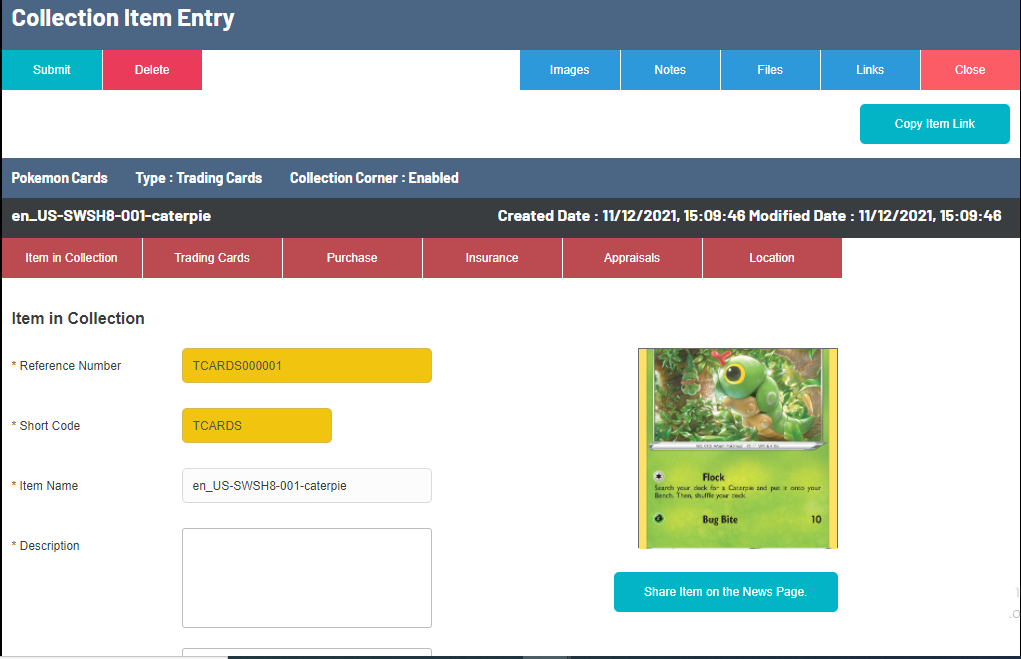Viewport: 1021px width, 659px height.
Task: Delete this collection item
Action: tap(152, 70)
